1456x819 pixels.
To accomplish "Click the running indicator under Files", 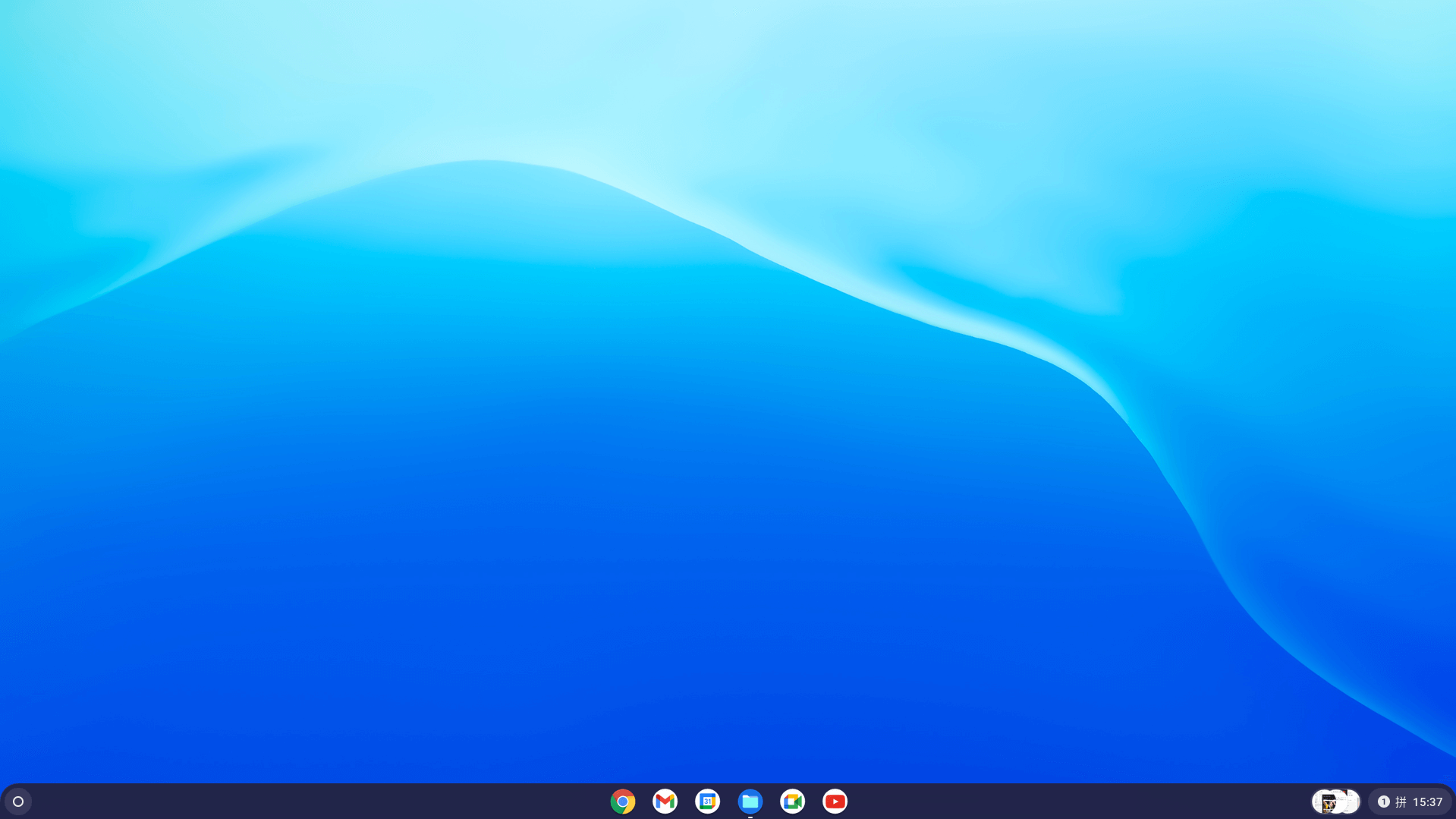I will click(x=750, y=817).
